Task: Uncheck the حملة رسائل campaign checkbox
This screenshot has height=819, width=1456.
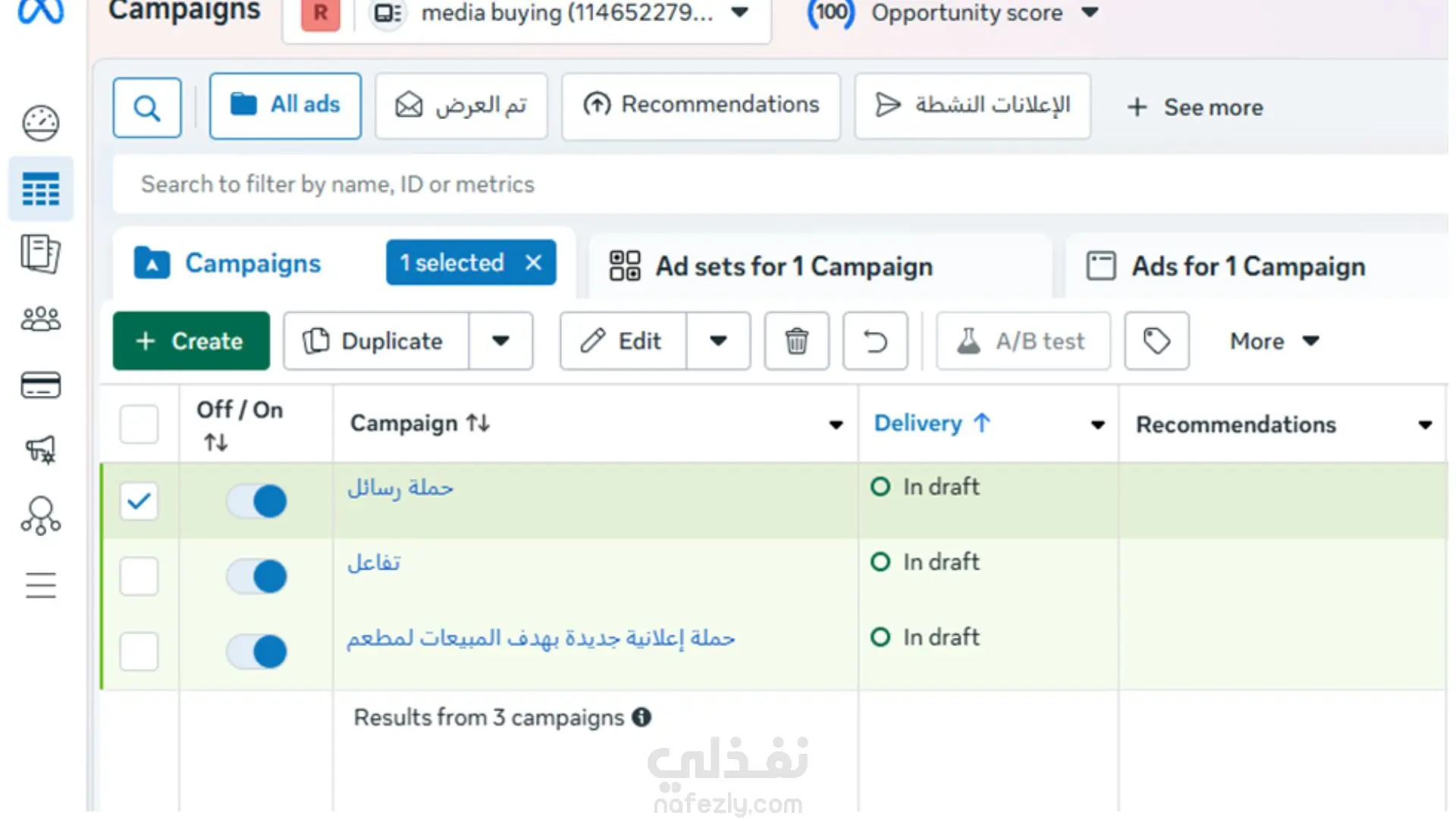Action: point(139,501)
